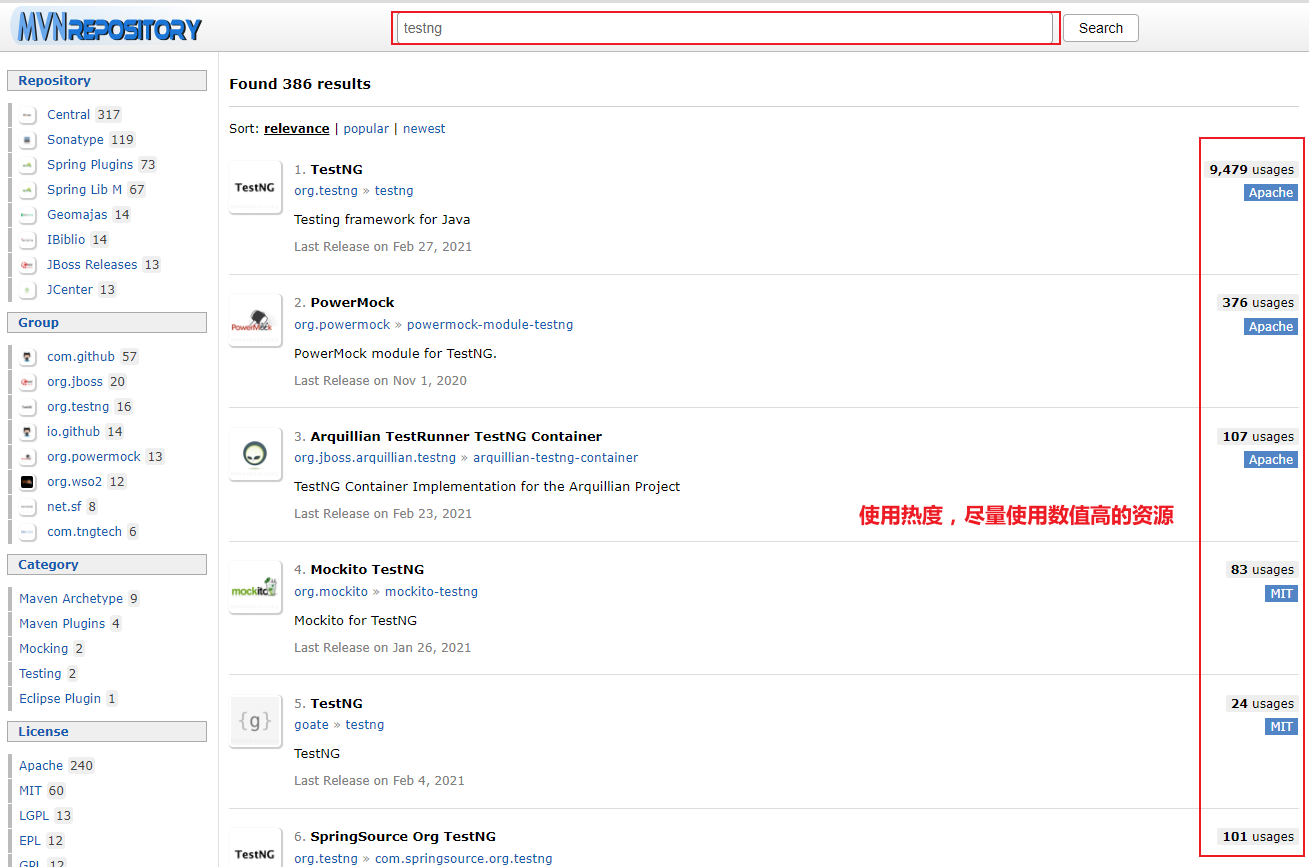Click the JCenter repository icon
The image size is (1309, 867).
[28, 290]
